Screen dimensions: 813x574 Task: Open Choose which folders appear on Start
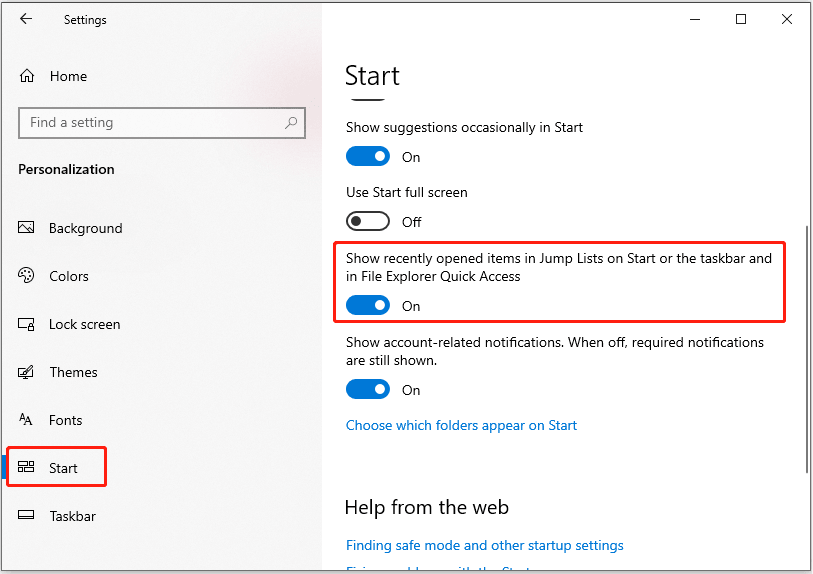(x=461, y=426)
